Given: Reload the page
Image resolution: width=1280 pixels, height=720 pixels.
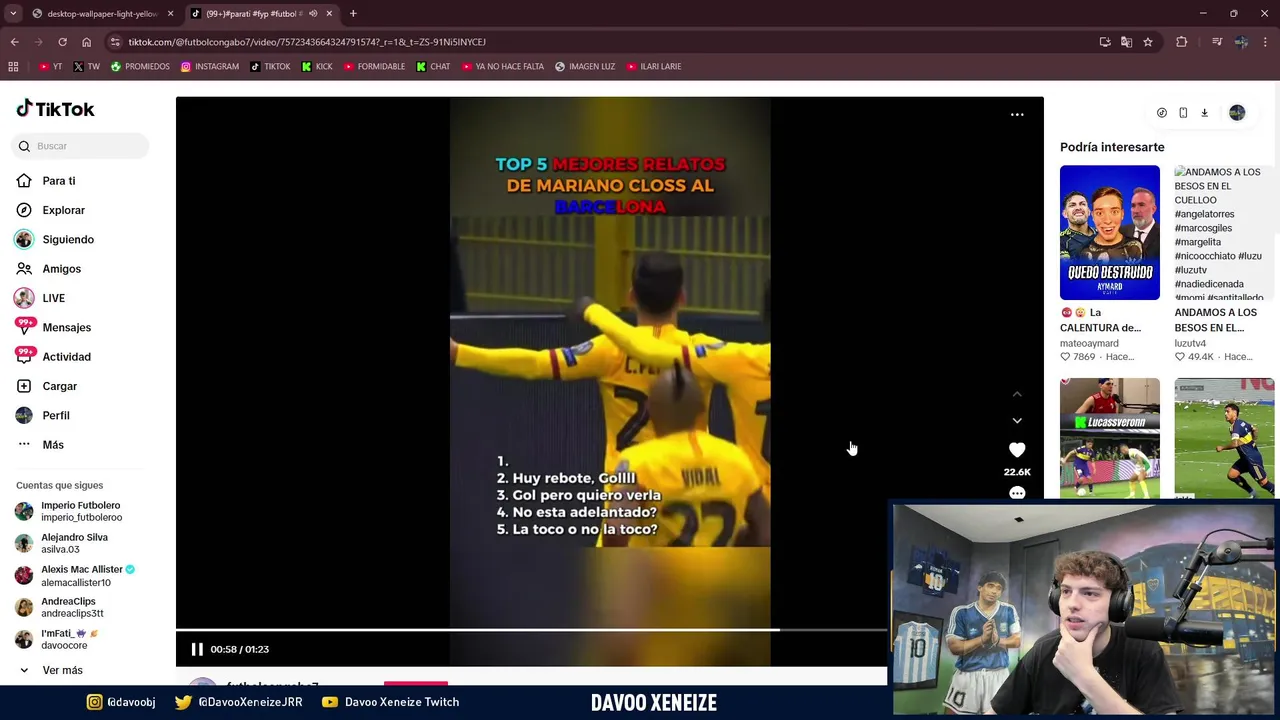Looking at the screenshot, I should tap(62, 42).
